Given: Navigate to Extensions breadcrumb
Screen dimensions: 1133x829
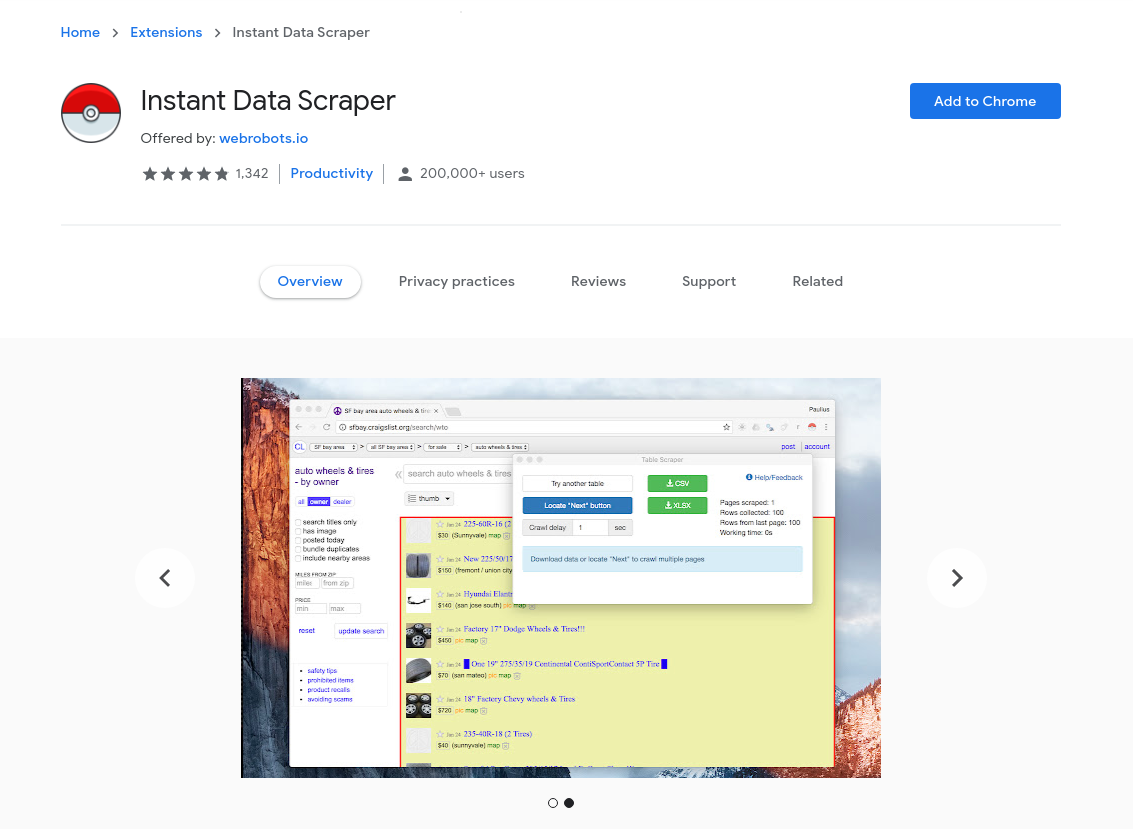Looking at the screenshot, I should (166, 33).
